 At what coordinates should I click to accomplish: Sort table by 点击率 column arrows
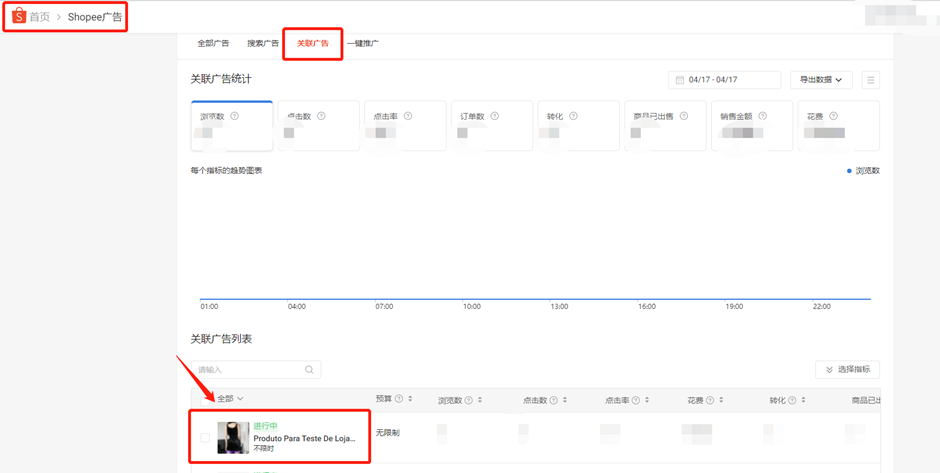(646, 400)
